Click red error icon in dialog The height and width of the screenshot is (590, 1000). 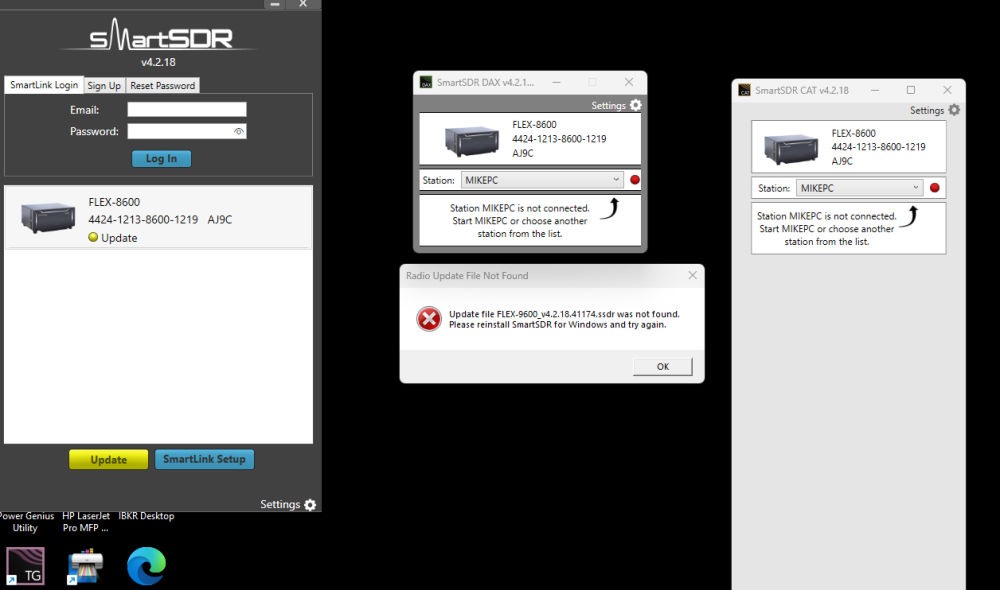click(429, 319)
